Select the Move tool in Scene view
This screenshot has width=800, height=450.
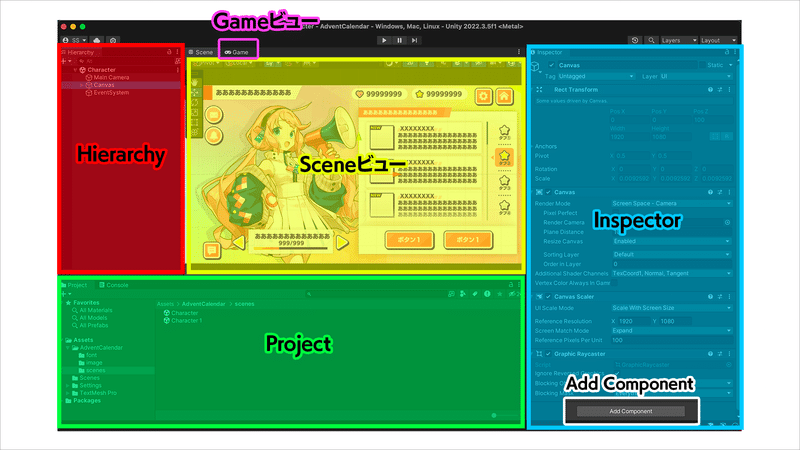pos(195,93)
